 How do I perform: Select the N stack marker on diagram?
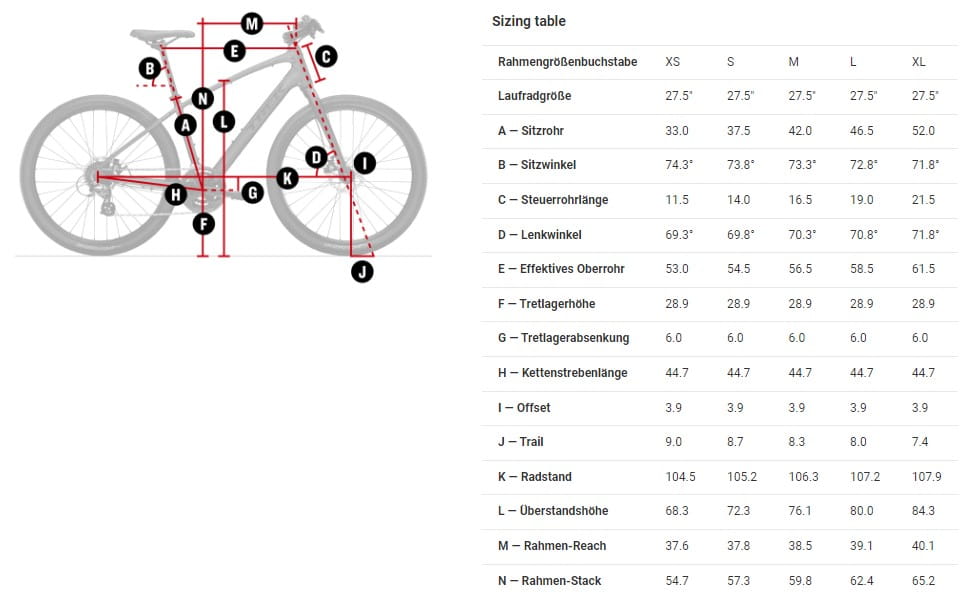click(203, 98)
